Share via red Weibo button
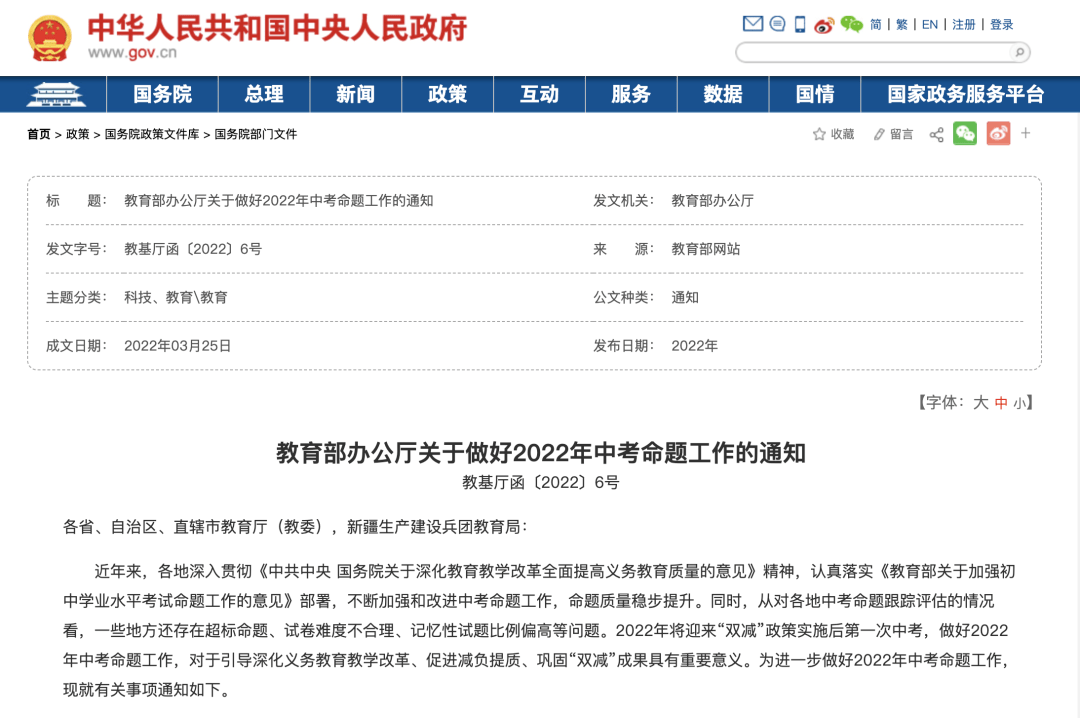This screenshot has height=718, width=1080. tap(998, 134)
